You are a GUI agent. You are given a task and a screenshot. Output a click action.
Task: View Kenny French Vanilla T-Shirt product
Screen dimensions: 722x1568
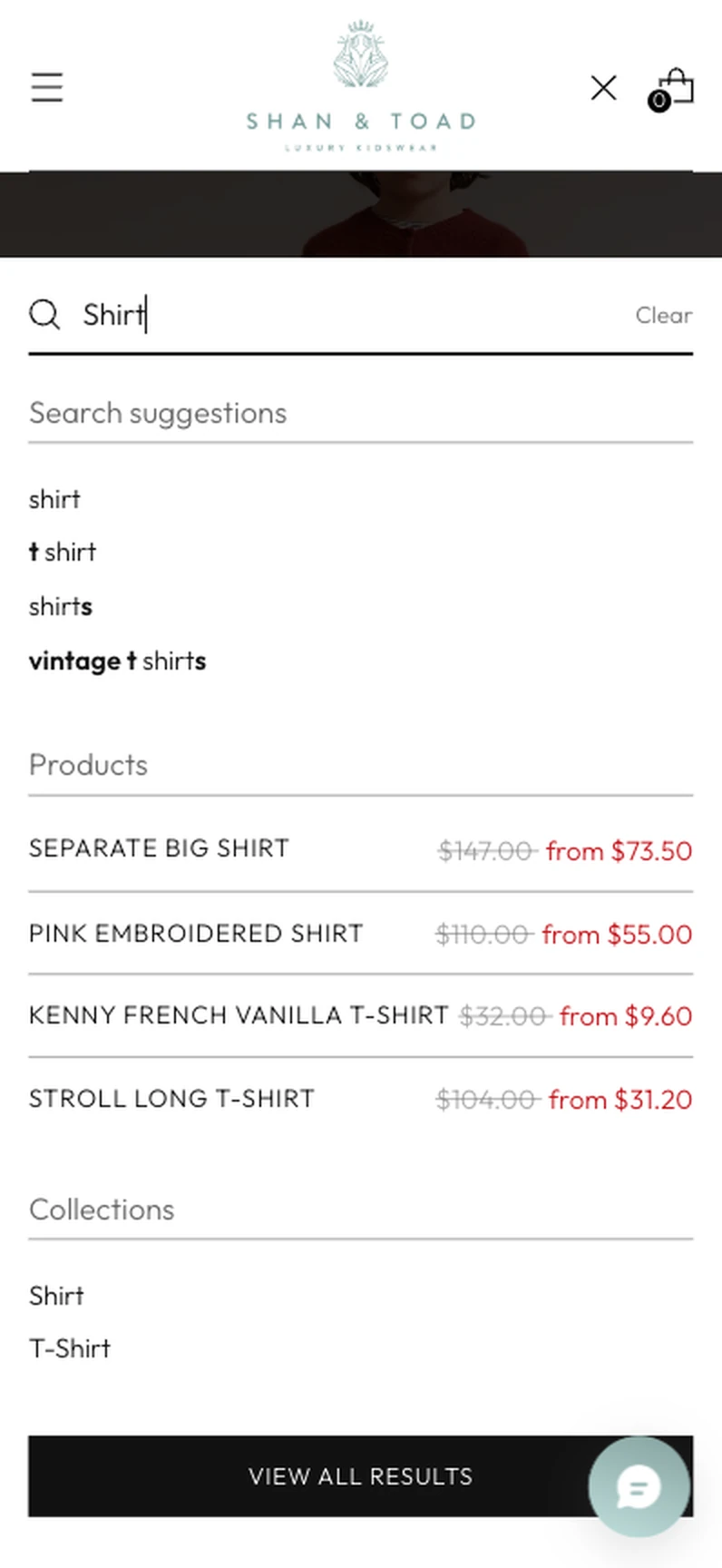361,1015
